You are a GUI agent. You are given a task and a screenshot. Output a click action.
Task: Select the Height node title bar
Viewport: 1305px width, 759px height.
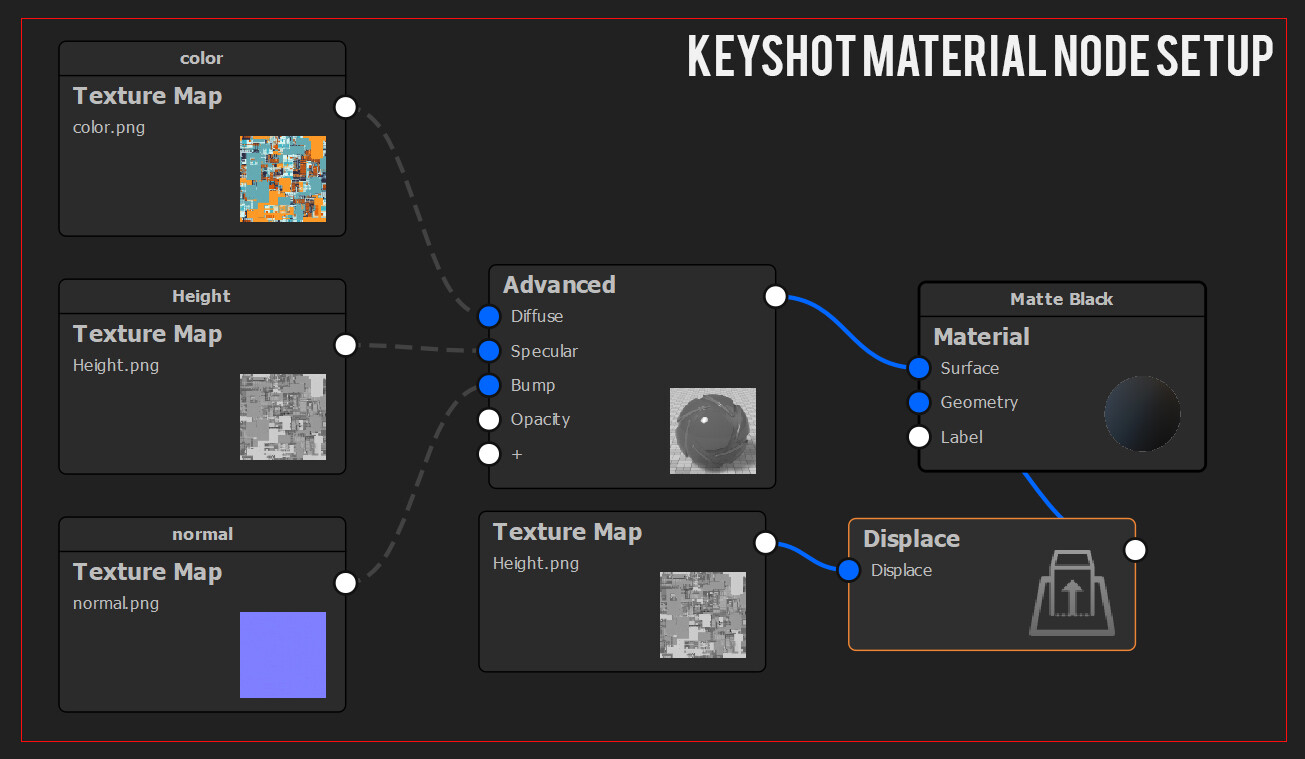201,296
